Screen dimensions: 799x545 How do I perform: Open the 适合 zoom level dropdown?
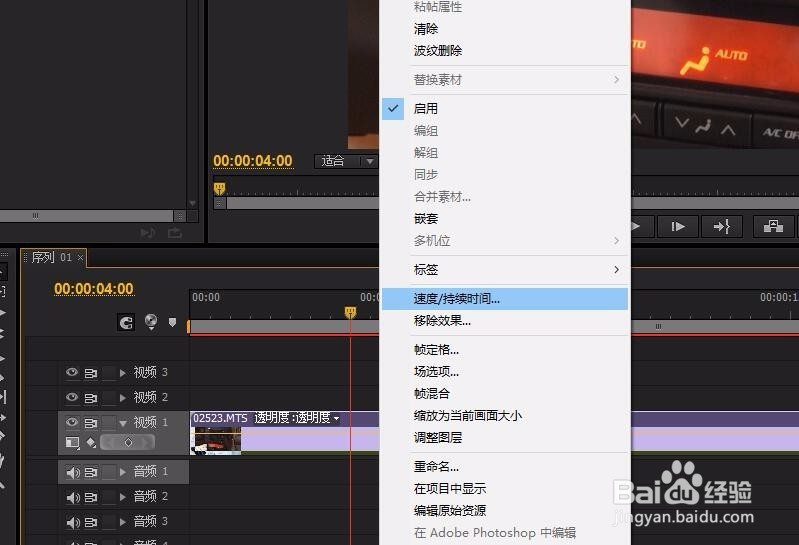[x=346, y=161]
